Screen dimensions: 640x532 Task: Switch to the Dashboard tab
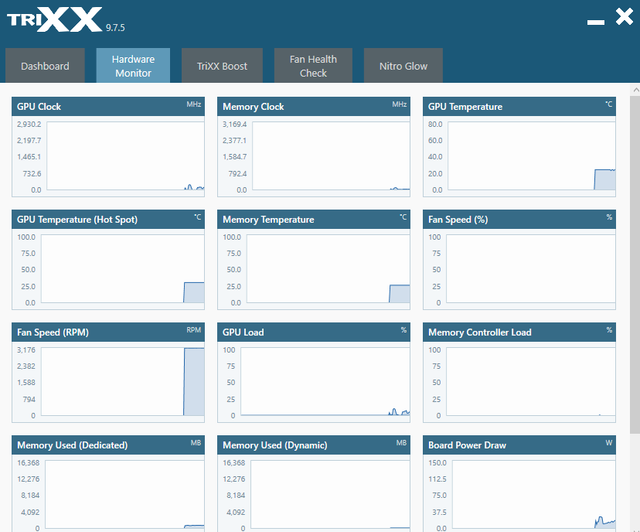click(45, 66)
